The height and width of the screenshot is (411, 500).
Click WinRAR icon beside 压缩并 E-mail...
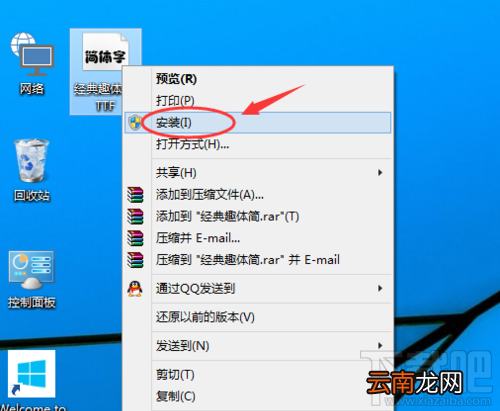coord(135,238)
